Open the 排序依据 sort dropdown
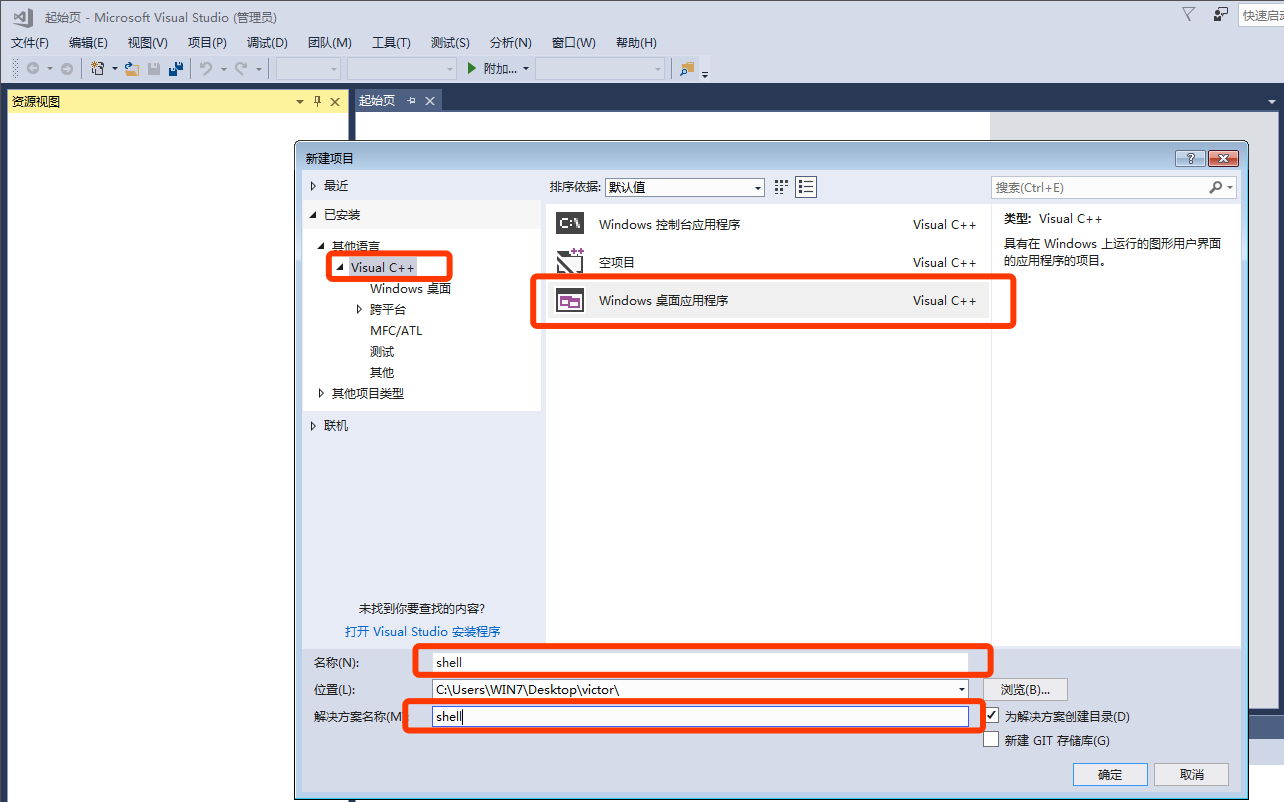 (x=684, y=187)
